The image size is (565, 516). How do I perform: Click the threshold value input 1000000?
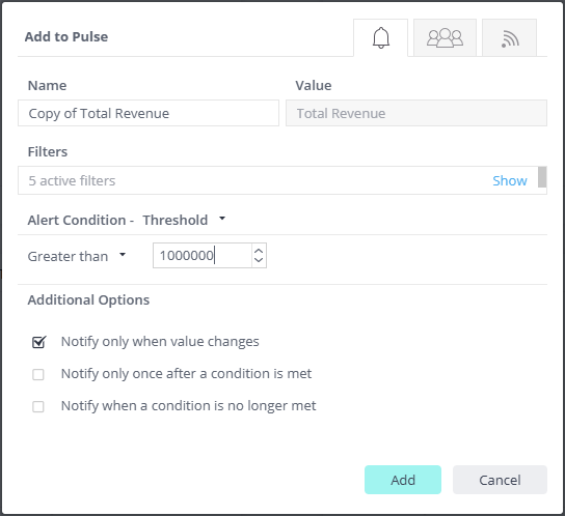tap(203, 255)
